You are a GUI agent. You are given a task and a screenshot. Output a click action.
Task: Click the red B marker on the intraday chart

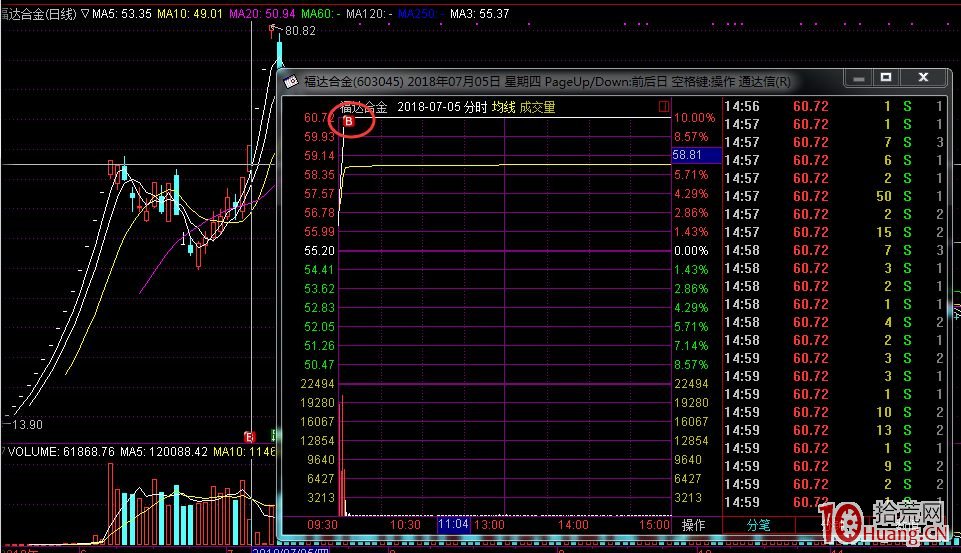[x=349, y=121]
